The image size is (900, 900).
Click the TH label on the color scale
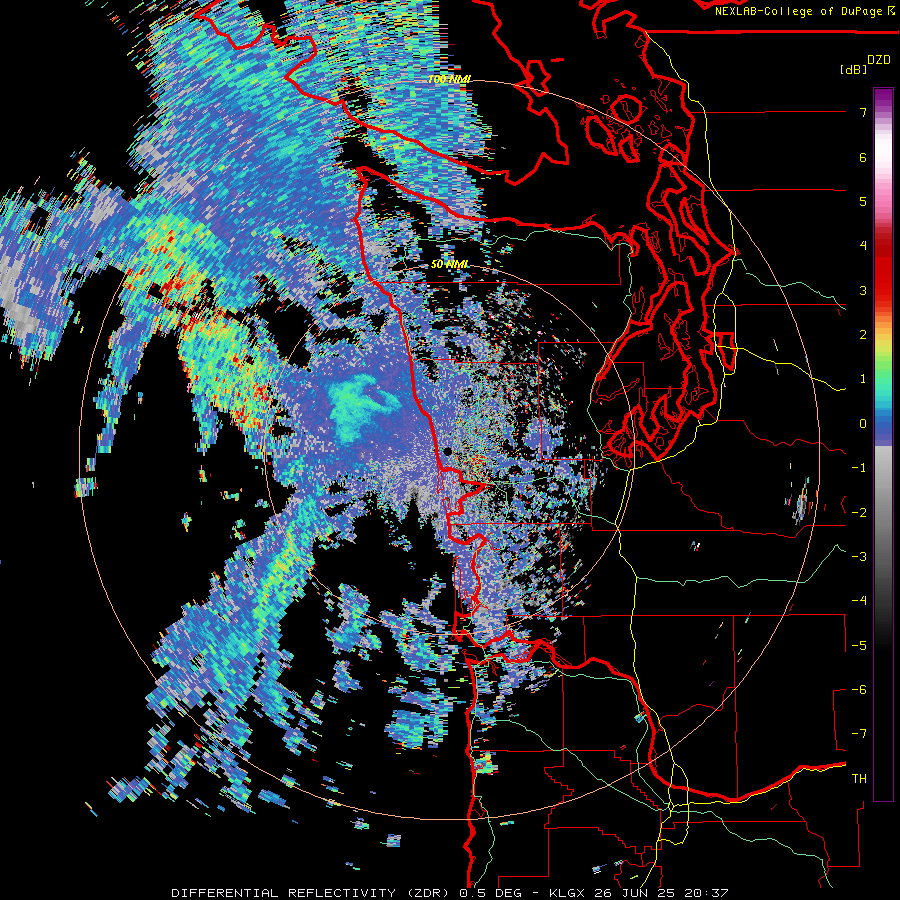[x=859, y=779]
